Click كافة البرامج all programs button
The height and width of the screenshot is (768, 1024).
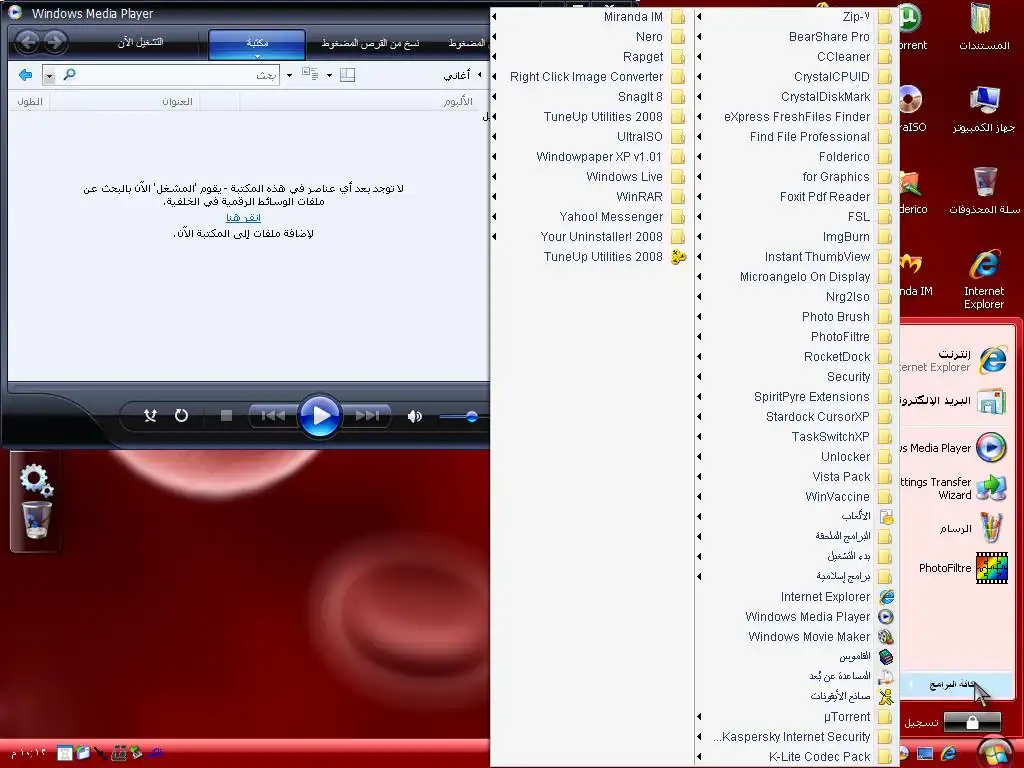[956, 684]
